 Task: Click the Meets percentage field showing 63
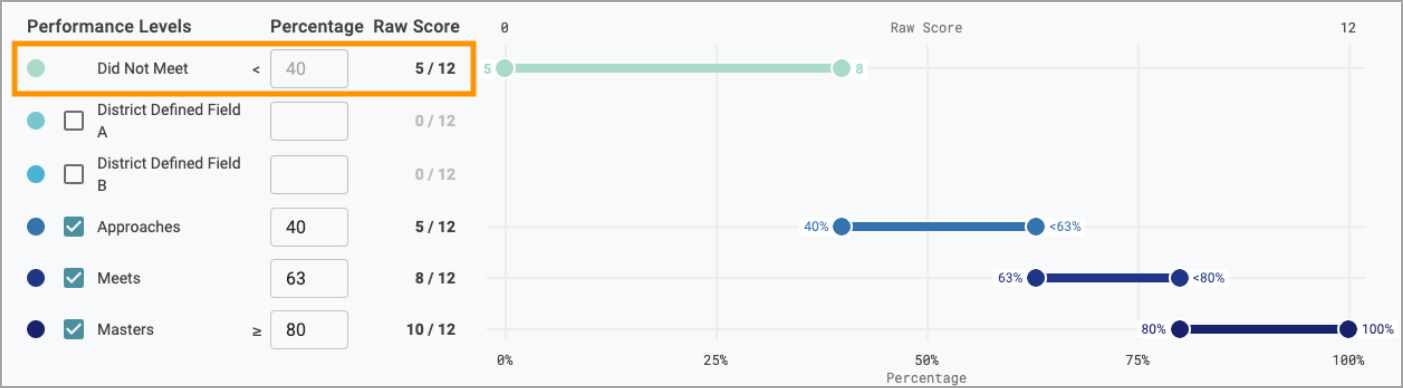pyautogui.click(x=309, y=278)
